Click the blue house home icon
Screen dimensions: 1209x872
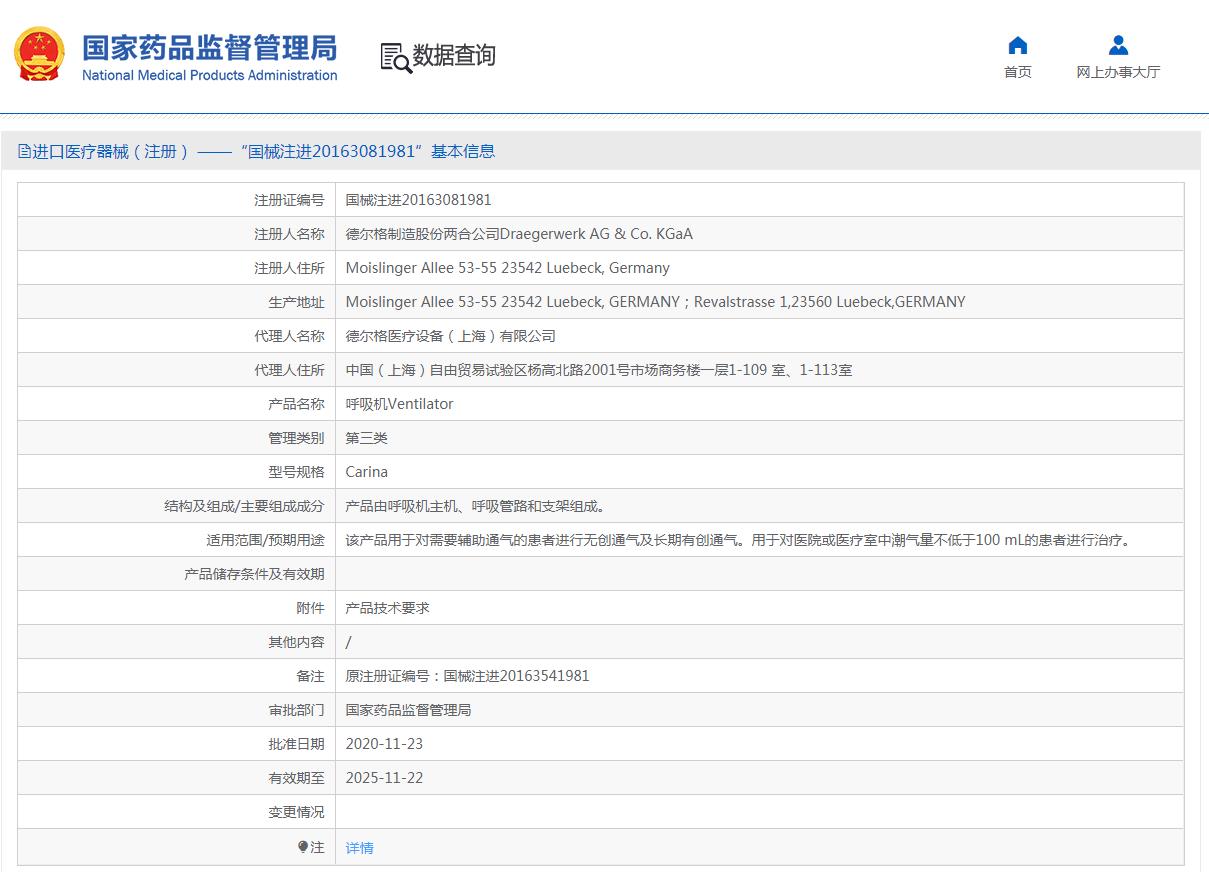point(1017,45)
